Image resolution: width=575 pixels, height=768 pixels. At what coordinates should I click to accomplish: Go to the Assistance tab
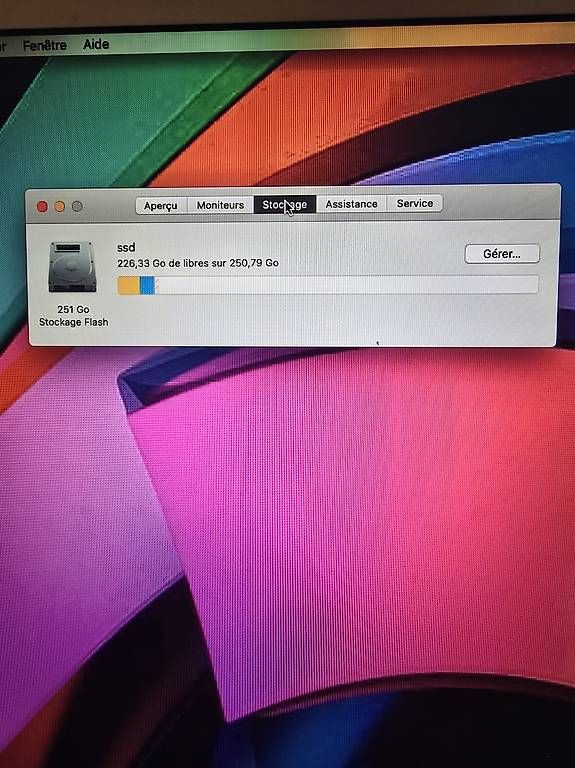(351, 204)
